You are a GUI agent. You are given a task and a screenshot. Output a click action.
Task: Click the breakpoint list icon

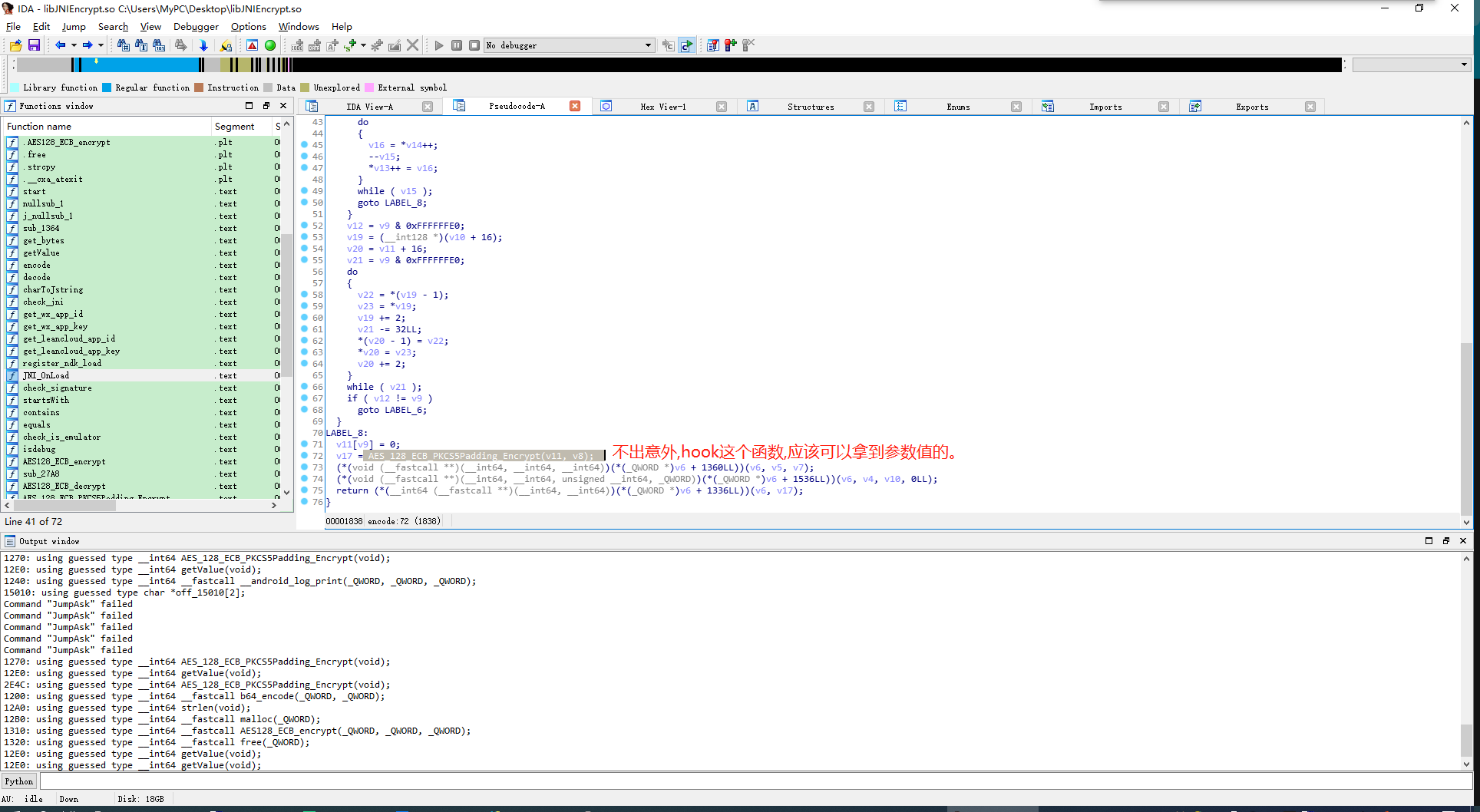[713, 45]
